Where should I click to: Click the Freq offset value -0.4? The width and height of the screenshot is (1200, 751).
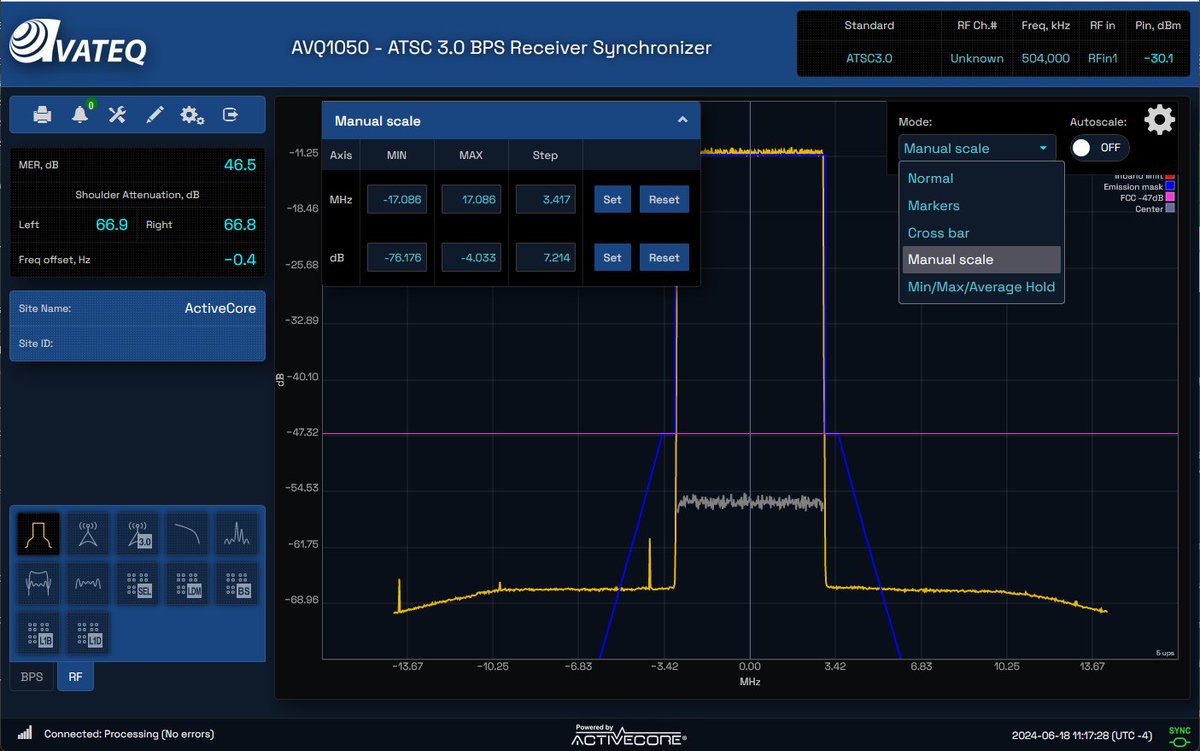(x=240, y=260)
